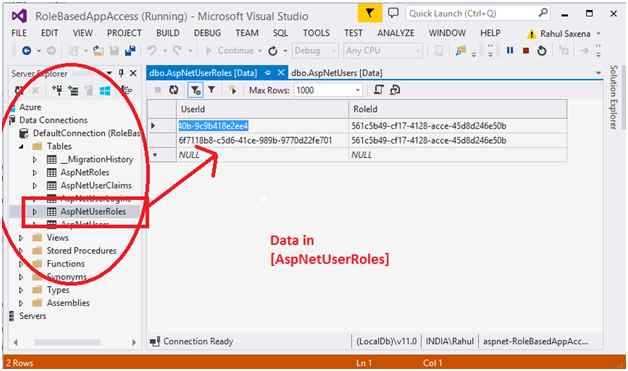Open the document tabs overflow dropdown
Screen dimensions: 628x371
(x=598, y=73)
